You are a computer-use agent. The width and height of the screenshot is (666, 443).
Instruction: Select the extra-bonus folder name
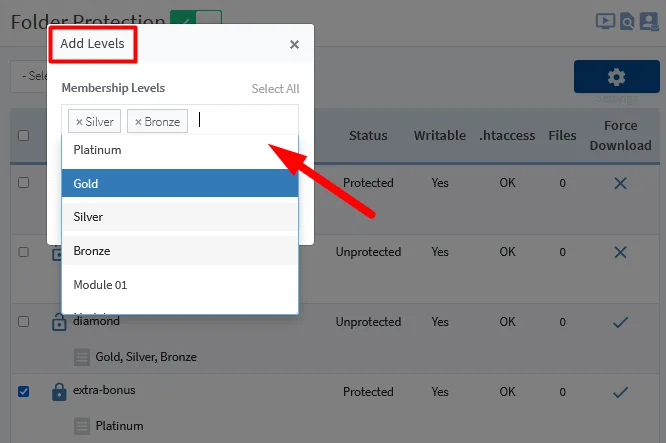[104, 390]
